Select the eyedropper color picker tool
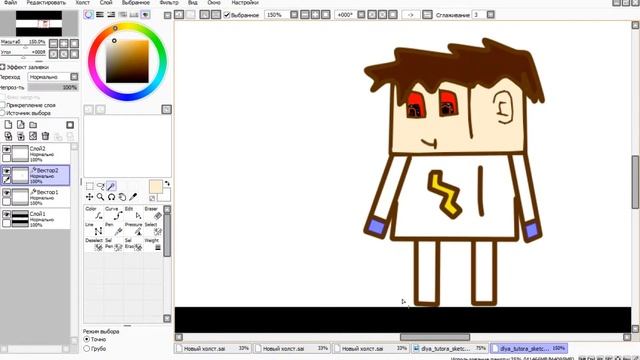The image size is (640, 360). [133, 197]
